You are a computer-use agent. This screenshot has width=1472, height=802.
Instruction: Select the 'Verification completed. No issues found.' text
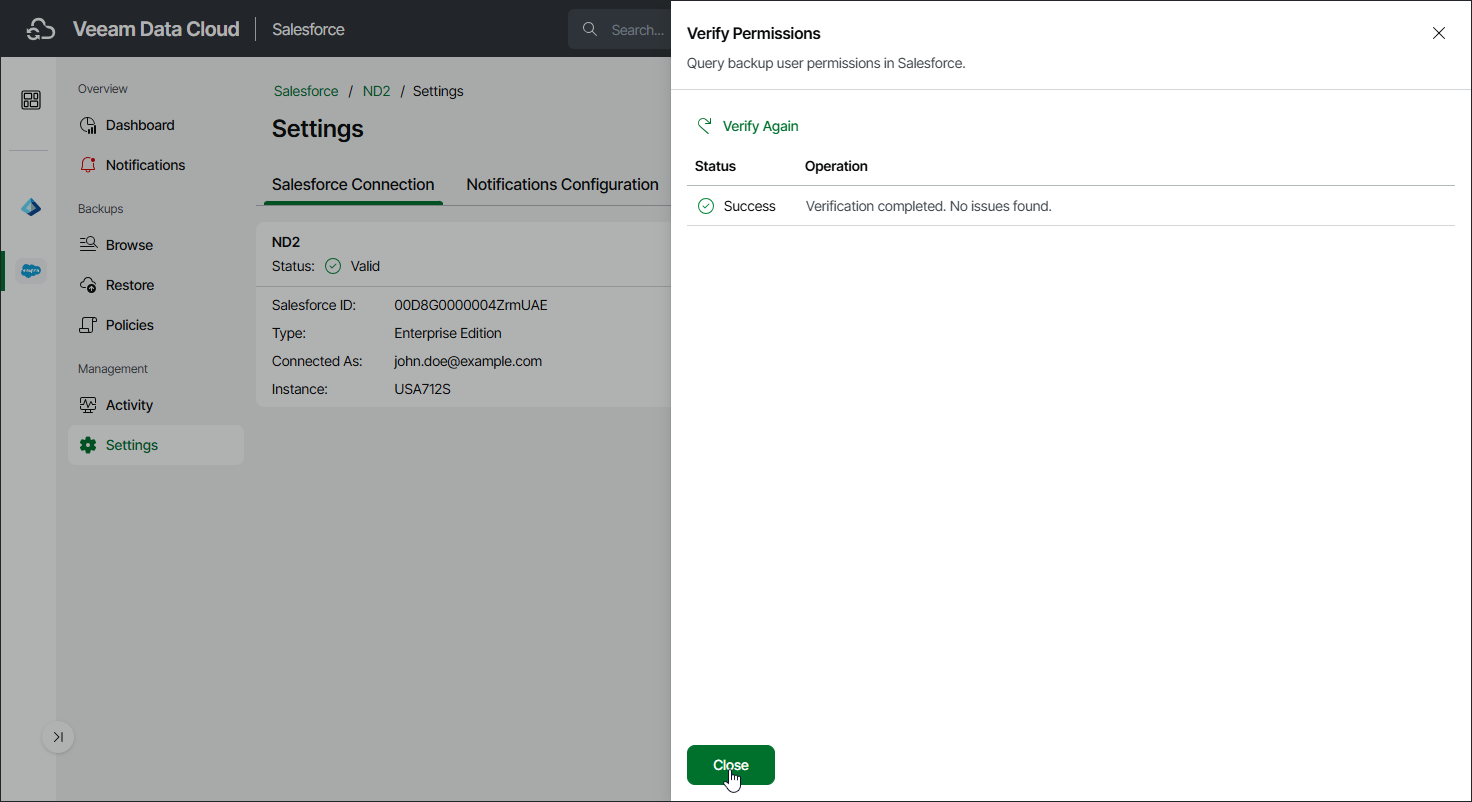[x=928, y=206]
